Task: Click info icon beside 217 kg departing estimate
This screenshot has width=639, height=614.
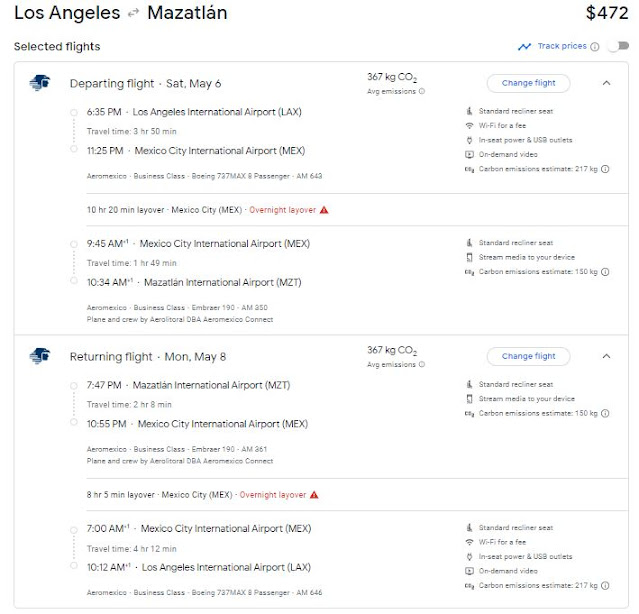Action: pos(606,169)
